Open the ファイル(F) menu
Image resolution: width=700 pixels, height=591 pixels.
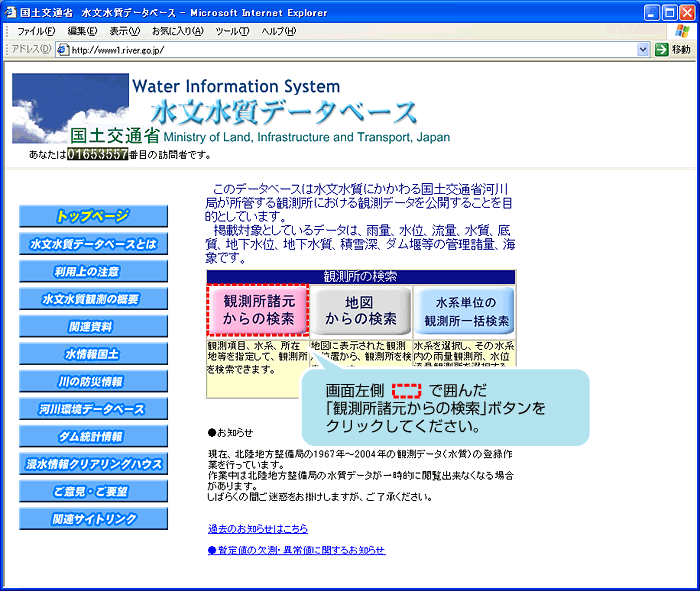36,31
